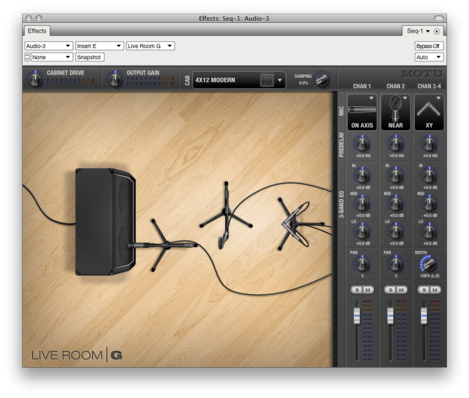Image resolution: width=469 pixels, height=398 pixels.
Task: Click the CHAN 1 column header
Action: pyautogui.click(x=362, y=86)
